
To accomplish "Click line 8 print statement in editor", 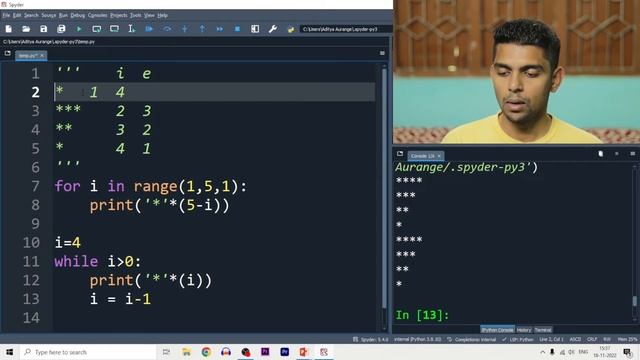I will pyautogui.click(x=160, y=205).
